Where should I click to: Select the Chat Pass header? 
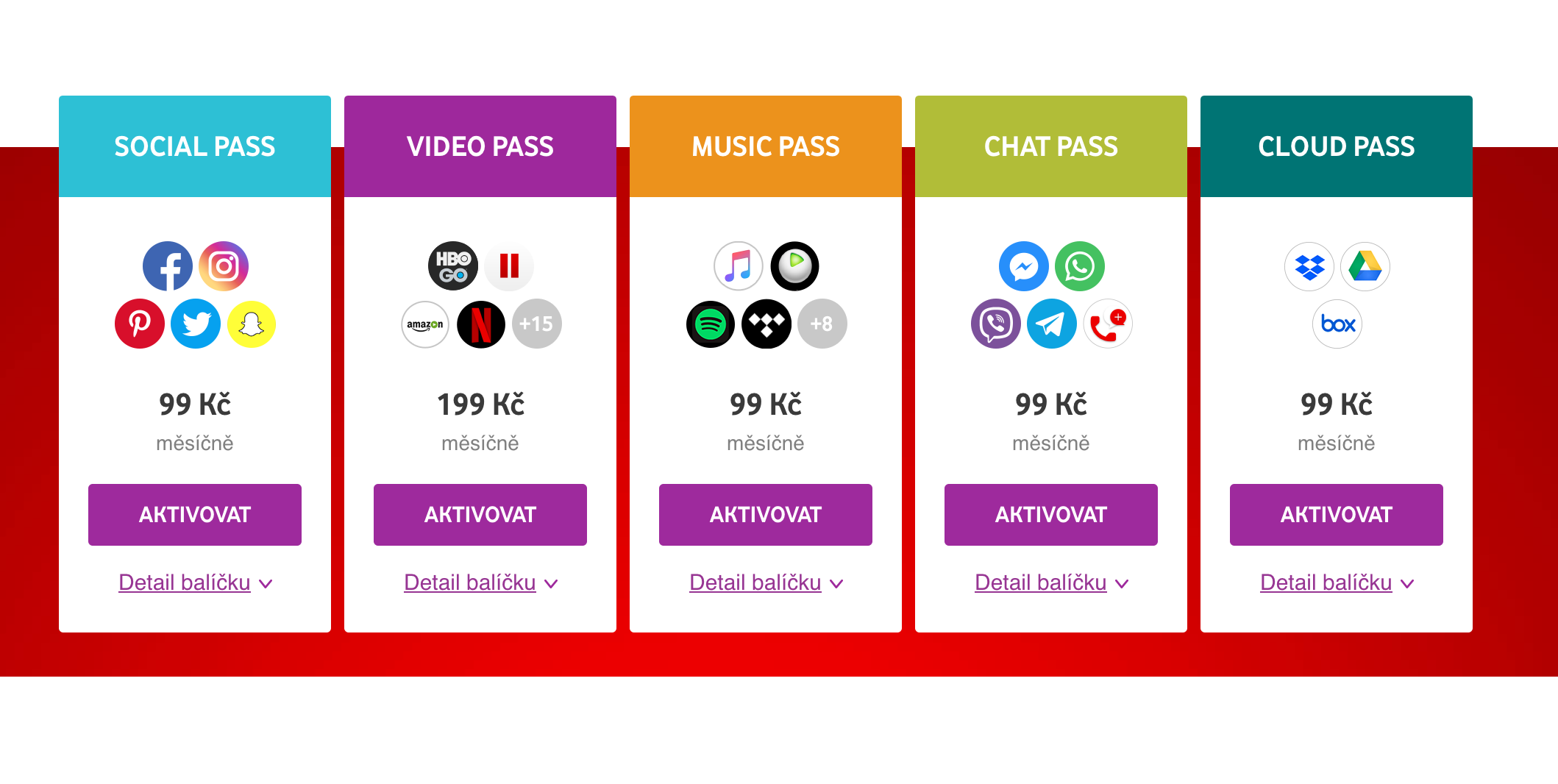1050,146
